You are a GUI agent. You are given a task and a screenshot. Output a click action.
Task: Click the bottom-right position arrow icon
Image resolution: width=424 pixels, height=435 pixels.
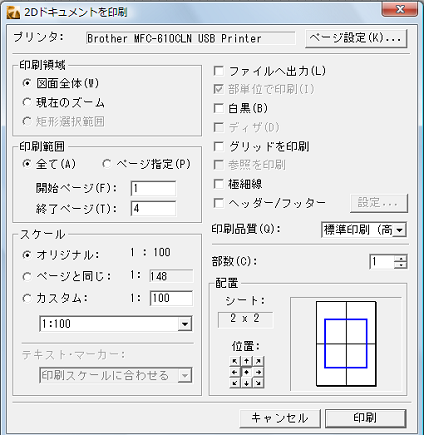click(258, 383)
